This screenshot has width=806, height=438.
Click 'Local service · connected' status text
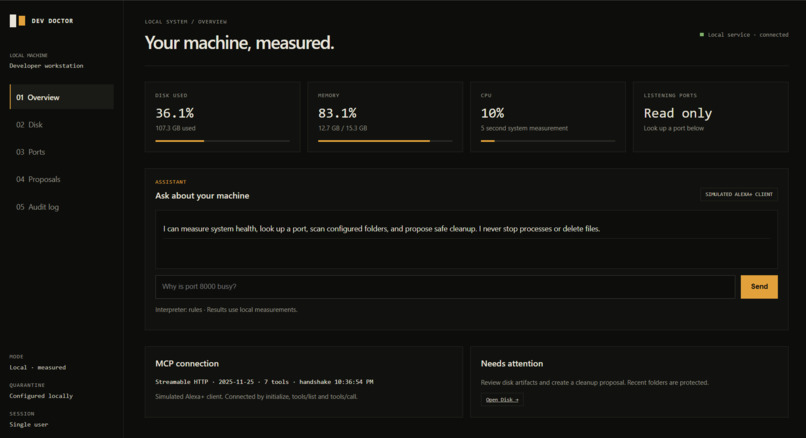(748, 34)
